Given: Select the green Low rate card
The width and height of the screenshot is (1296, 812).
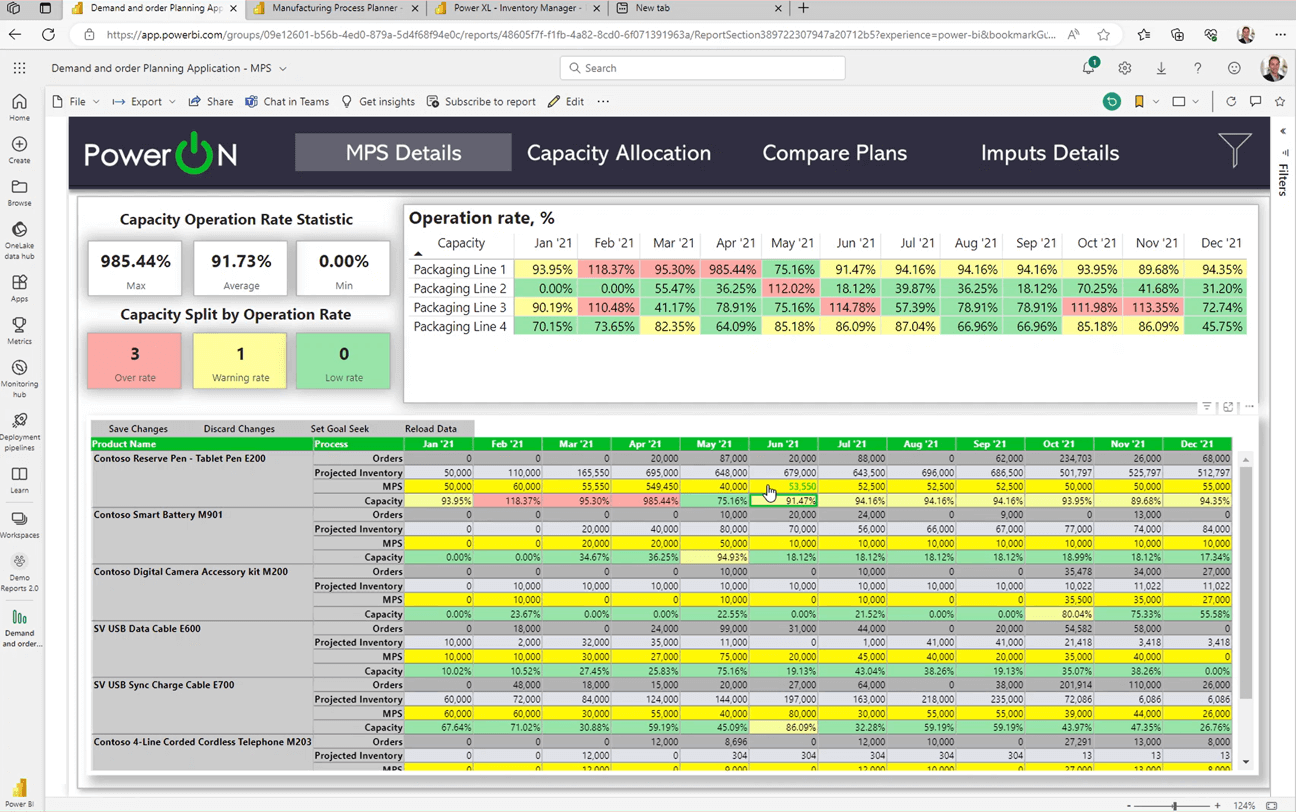Looking at the screenshot, I should [x=344, y=361].
